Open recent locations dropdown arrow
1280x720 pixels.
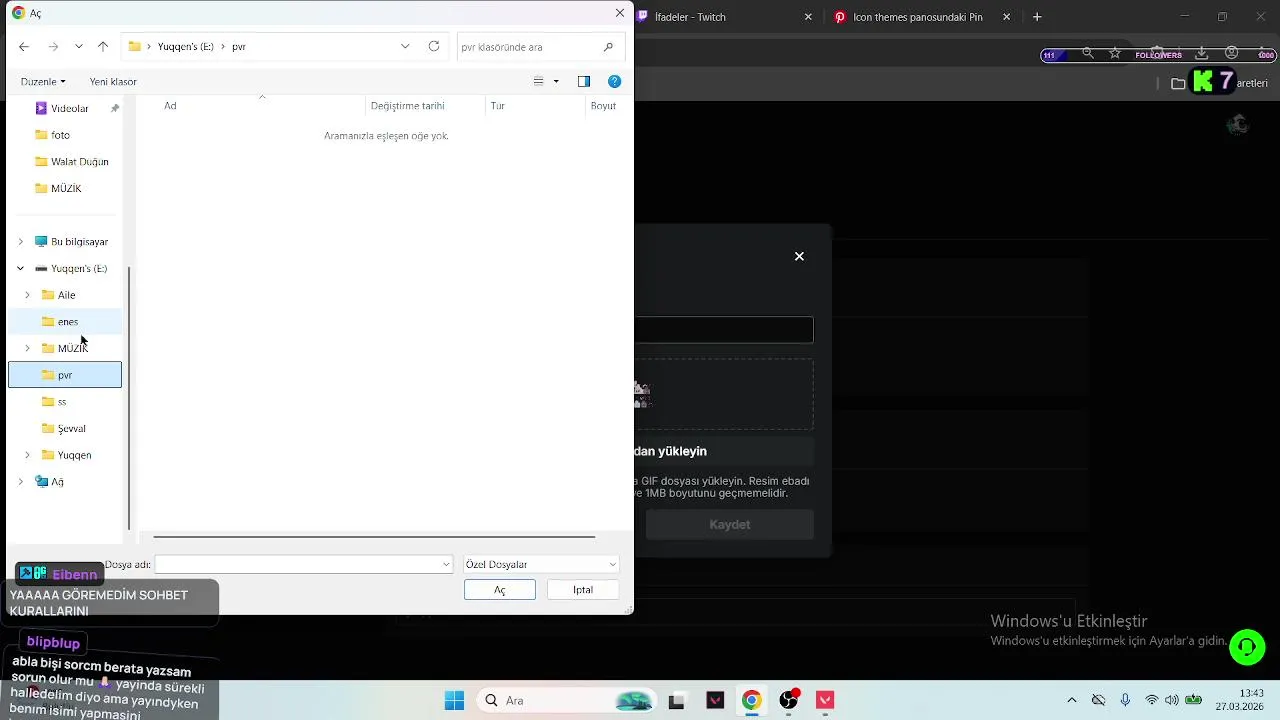[79, 47]
